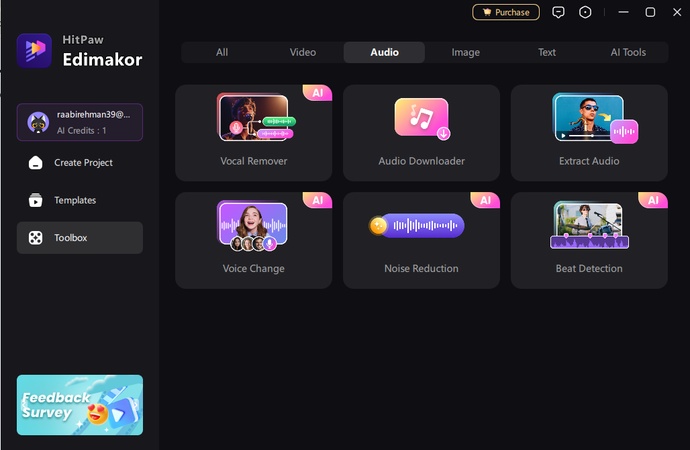Switch to the Video tab

pyautogui.click(x=303, y=52)
